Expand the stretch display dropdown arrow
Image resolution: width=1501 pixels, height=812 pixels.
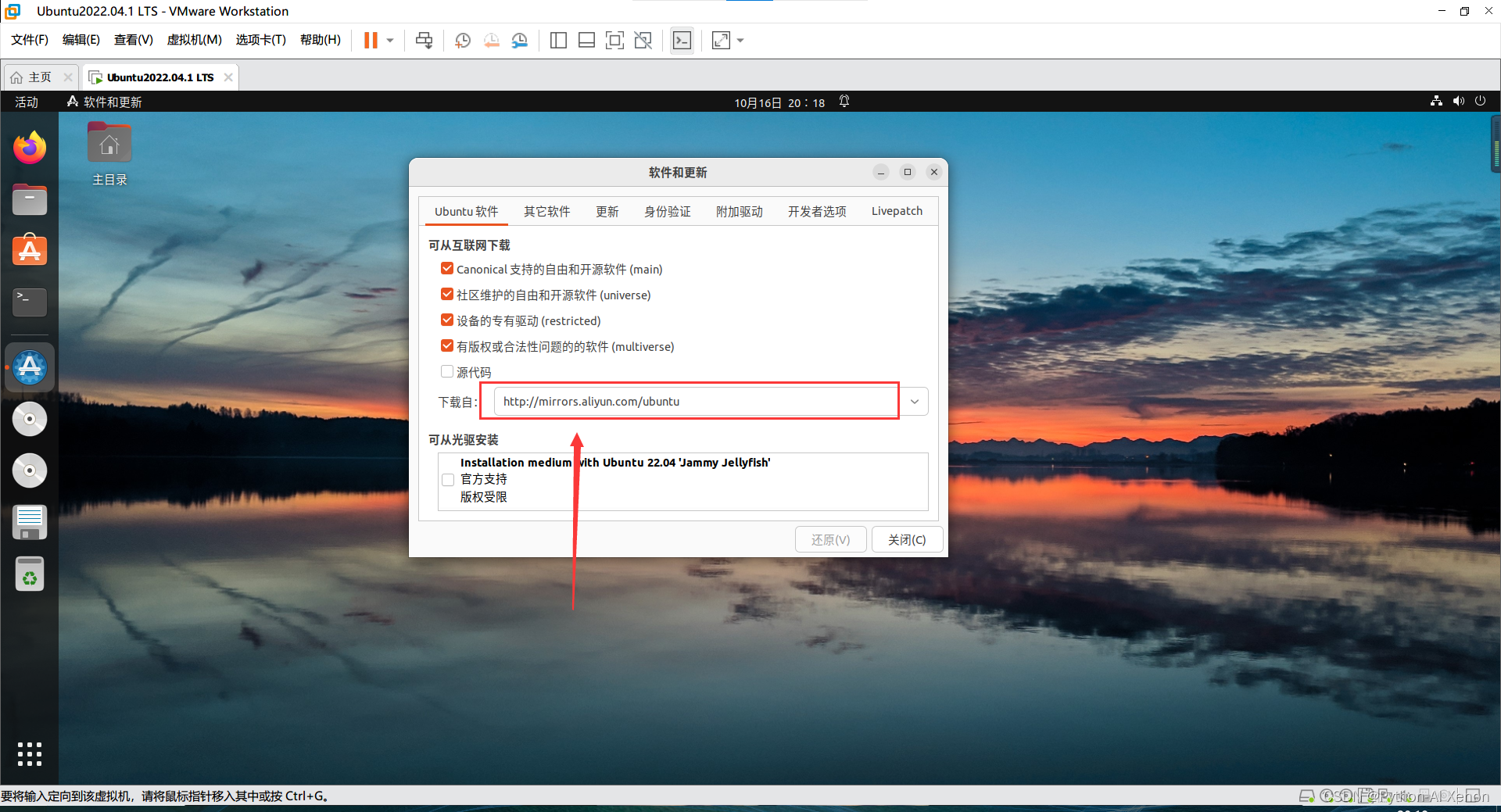pyautogui.click(x=740, y=41)
